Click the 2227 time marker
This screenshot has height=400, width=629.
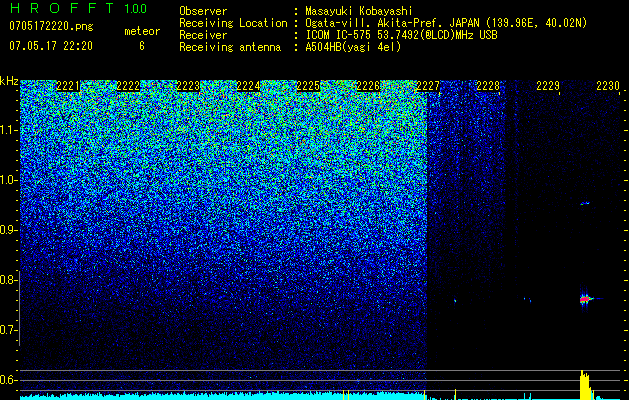tap(428, 86)
